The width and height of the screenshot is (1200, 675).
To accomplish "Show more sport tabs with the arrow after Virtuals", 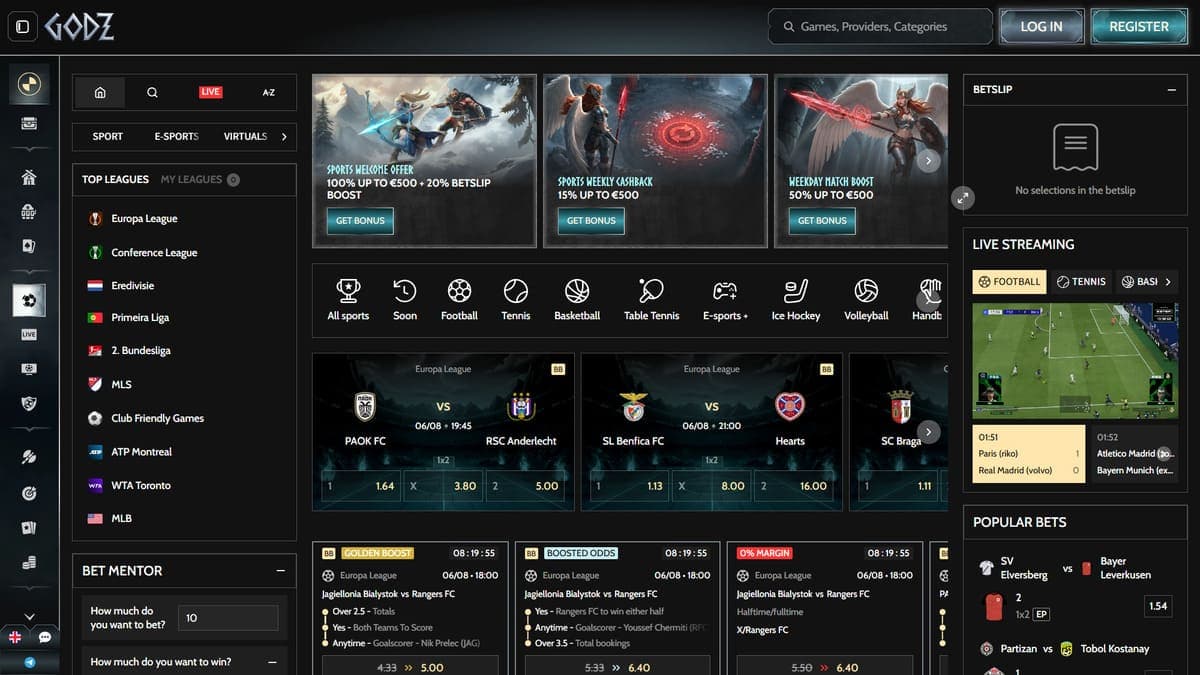I will click(284, 137).
